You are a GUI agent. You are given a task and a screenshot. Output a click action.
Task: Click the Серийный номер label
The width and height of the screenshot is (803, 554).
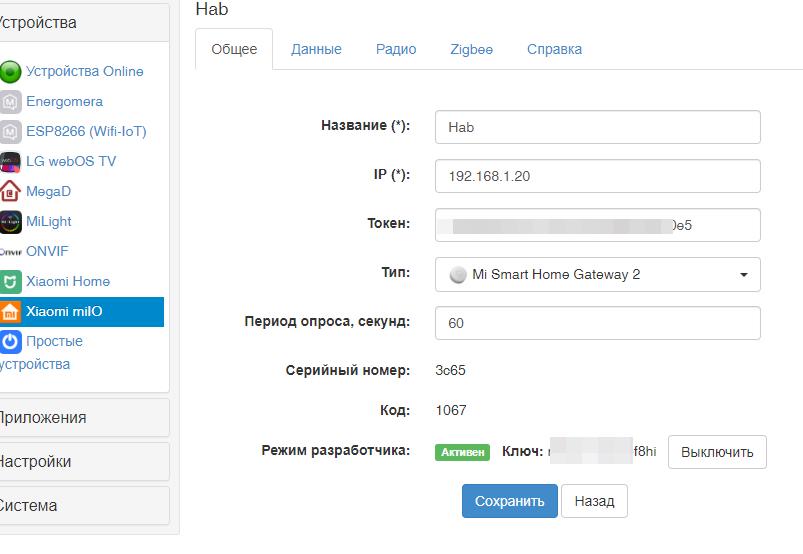click(348, 370)
